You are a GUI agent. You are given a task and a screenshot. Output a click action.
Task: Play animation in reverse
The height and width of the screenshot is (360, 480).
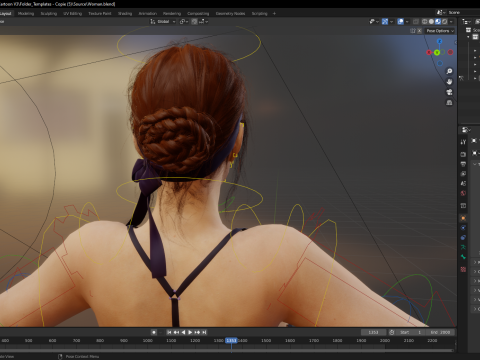[x=183, y=332]
